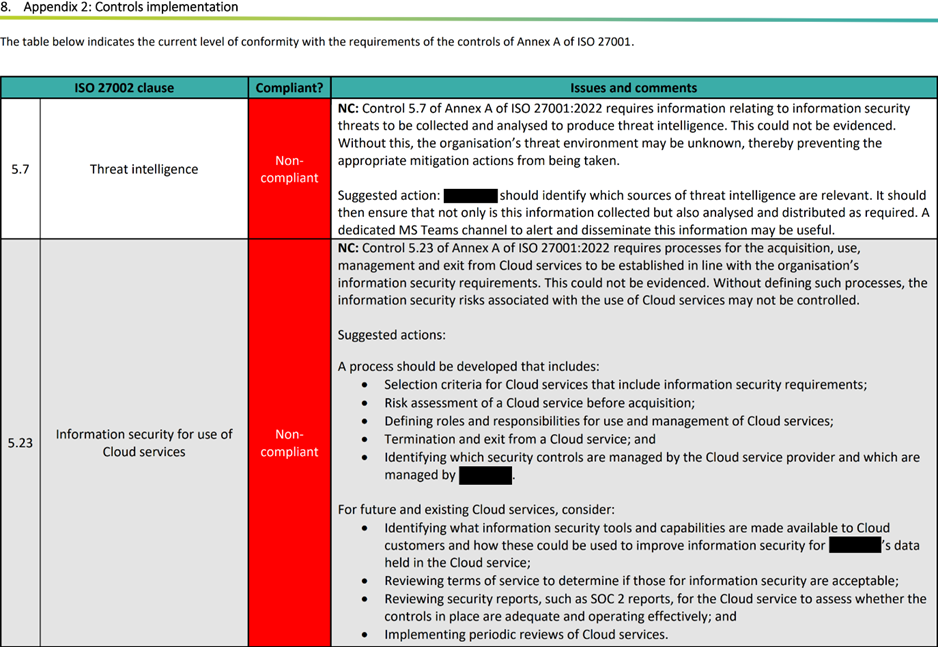
Task: Click the "Termination and exit from a Cloud service" bullet
Action: click(x=520, y=439)
